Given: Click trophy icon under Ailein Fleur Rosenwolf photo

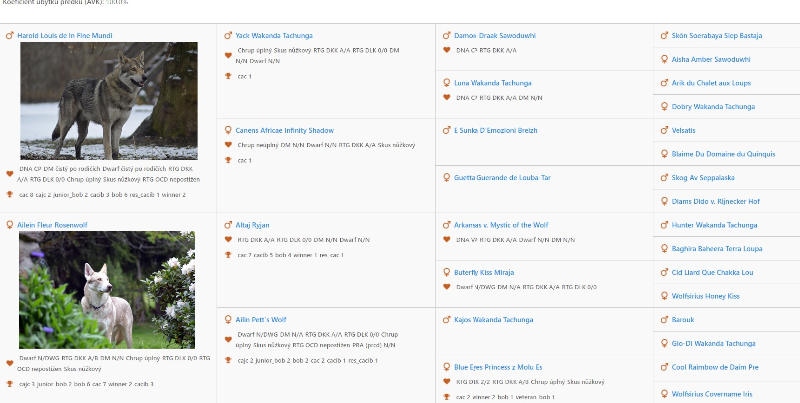Looking at the screenshot, I should click(10, 384).
